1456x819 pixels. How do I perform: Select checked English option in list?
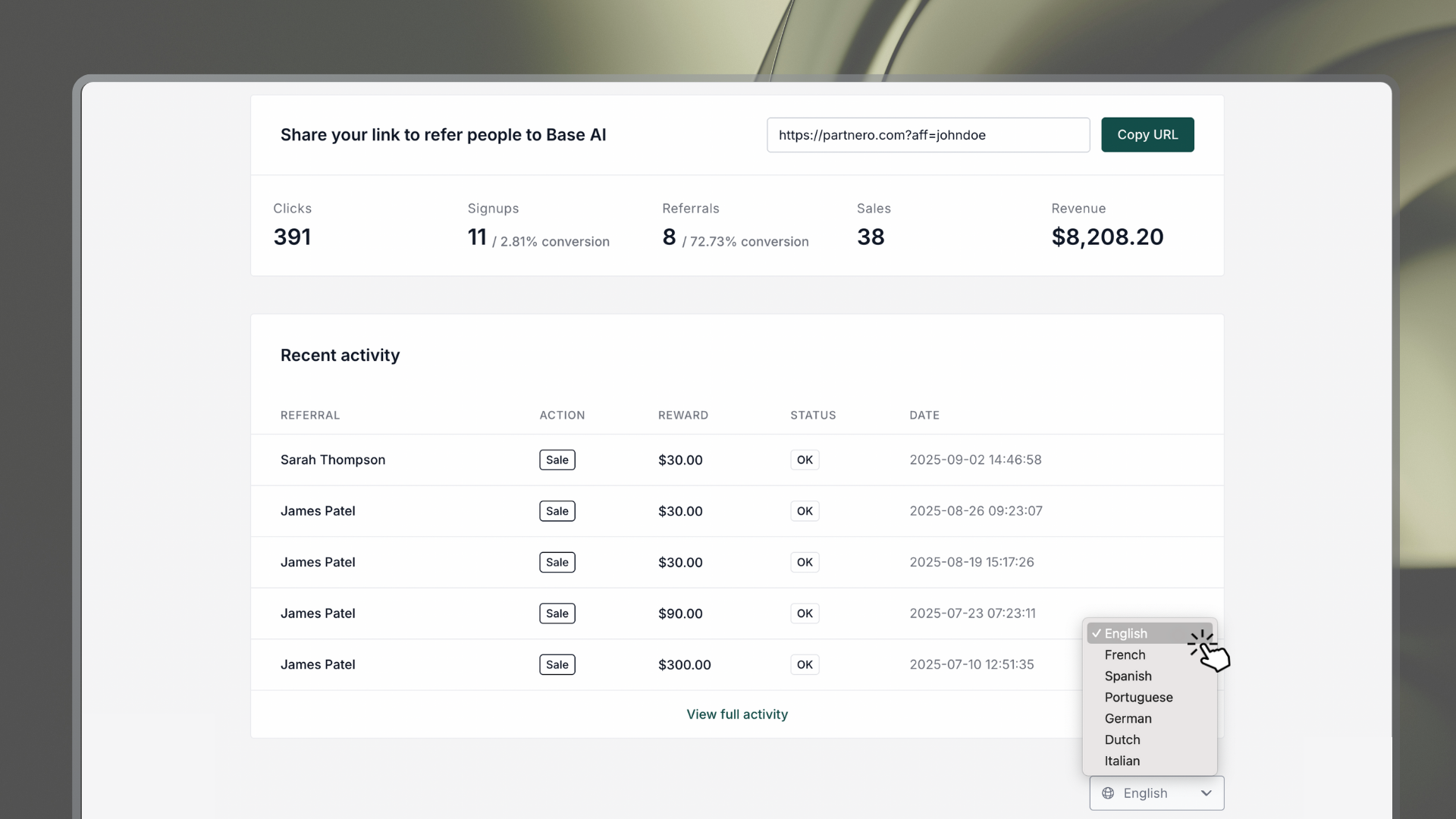pos(1125,634)
